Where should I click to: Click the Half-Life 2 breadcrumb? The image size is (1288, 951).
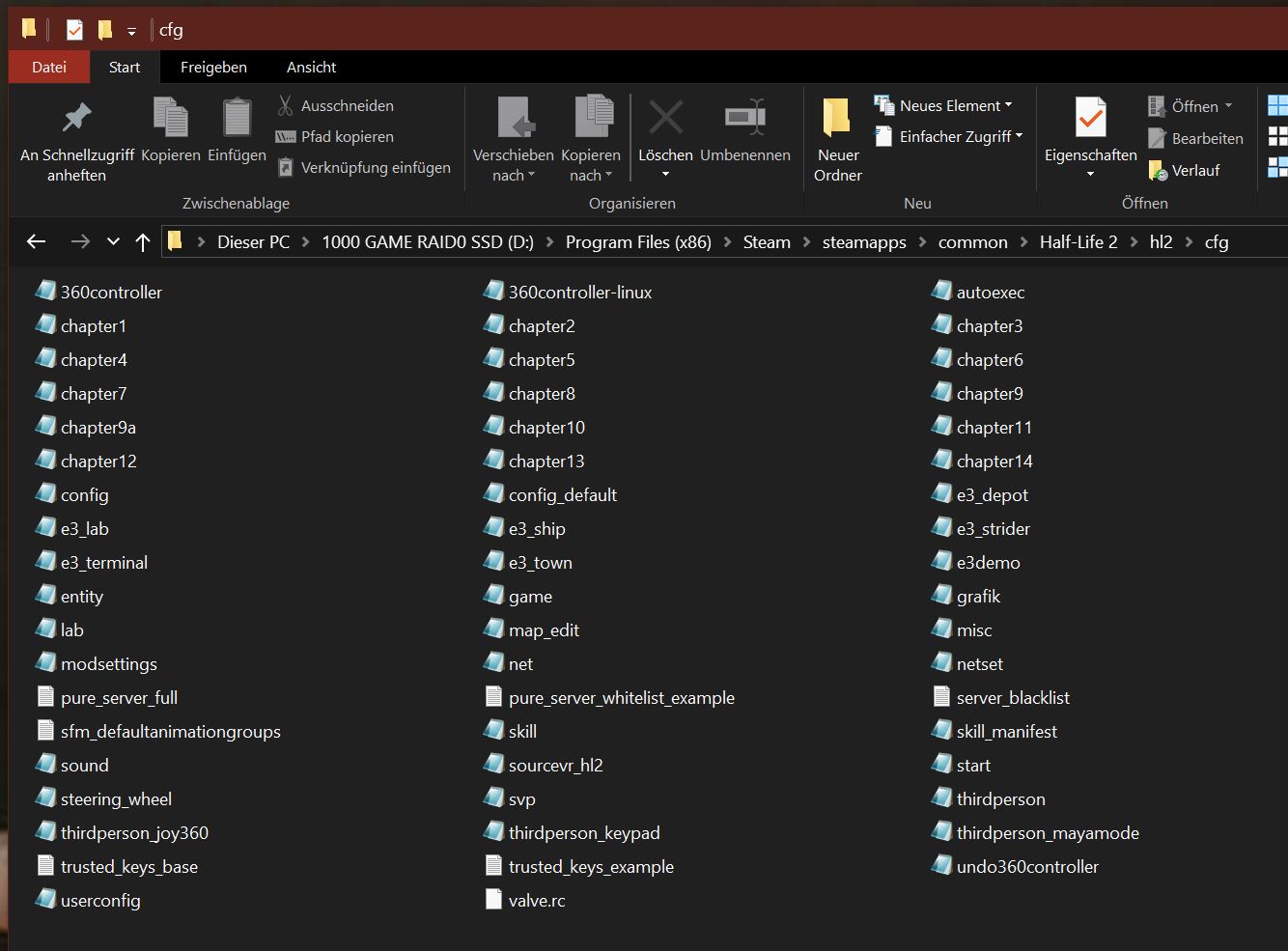1078,242
